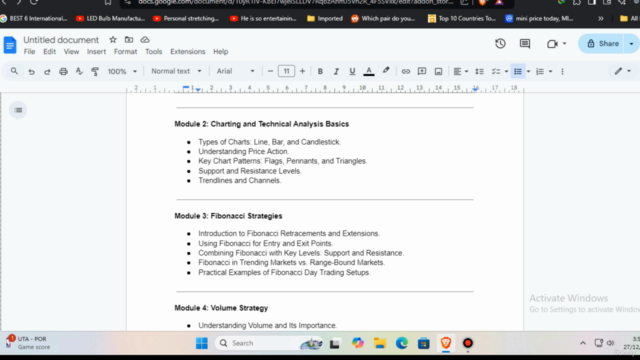
Task: Activate the paint format tool
Action: (x=95, y=71)
